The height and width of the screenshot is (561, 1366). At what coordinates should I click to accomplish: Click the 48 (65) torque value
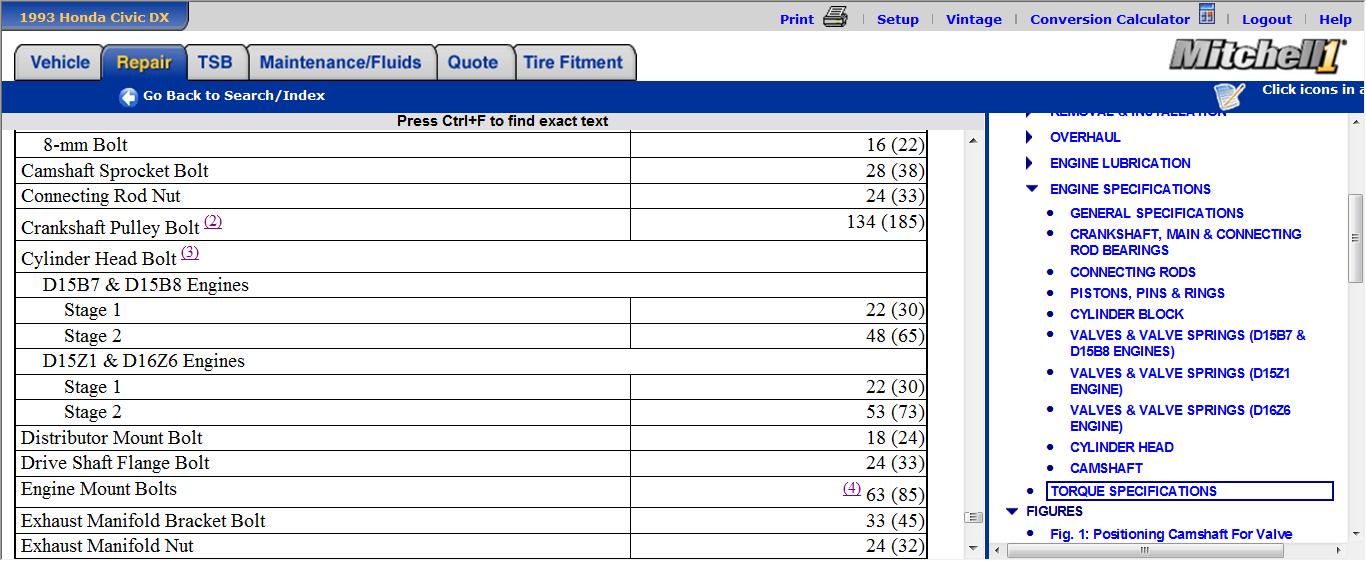[x=895, y=336]
